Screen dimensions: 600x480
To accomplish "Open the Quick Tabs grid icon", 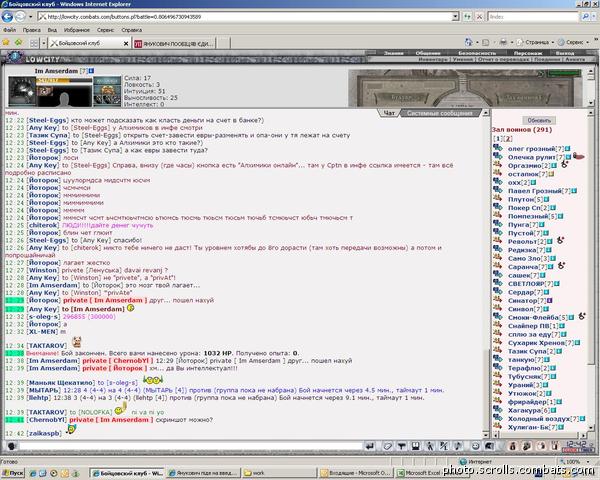I will point(34,43).
